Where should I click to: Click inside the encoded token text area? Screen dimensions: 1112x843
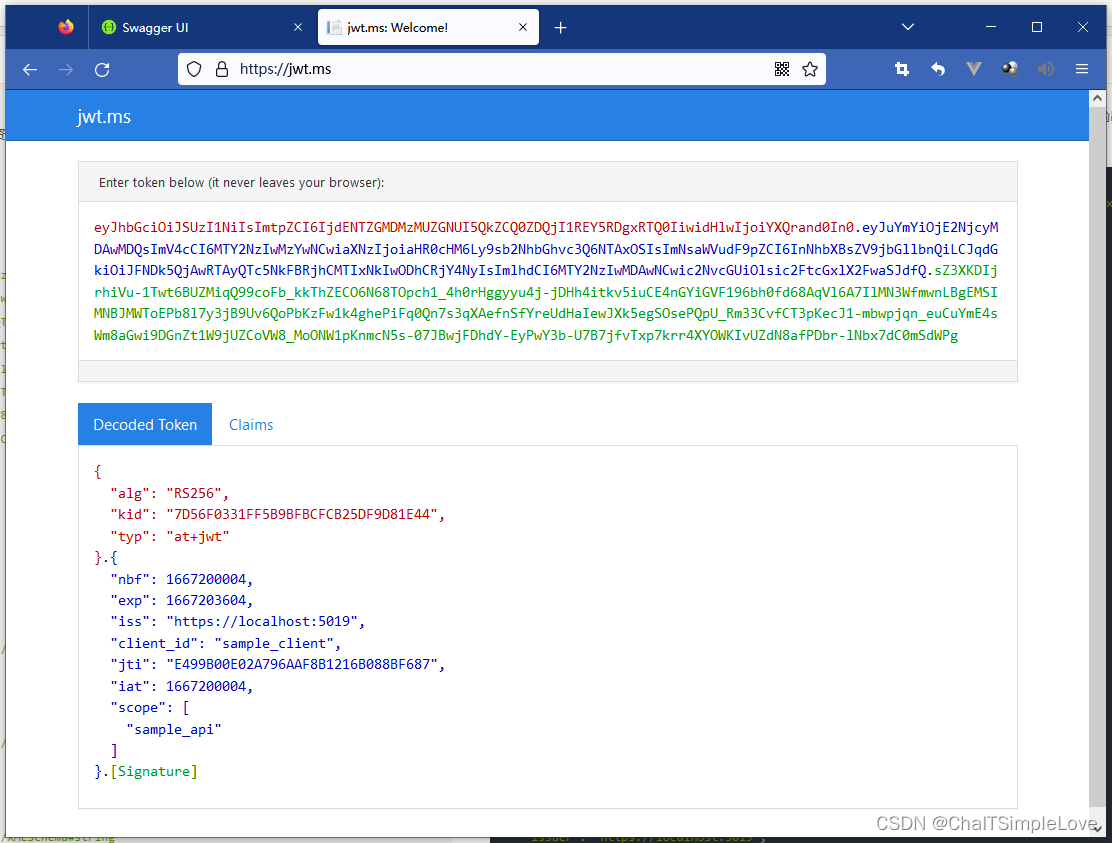547,281
